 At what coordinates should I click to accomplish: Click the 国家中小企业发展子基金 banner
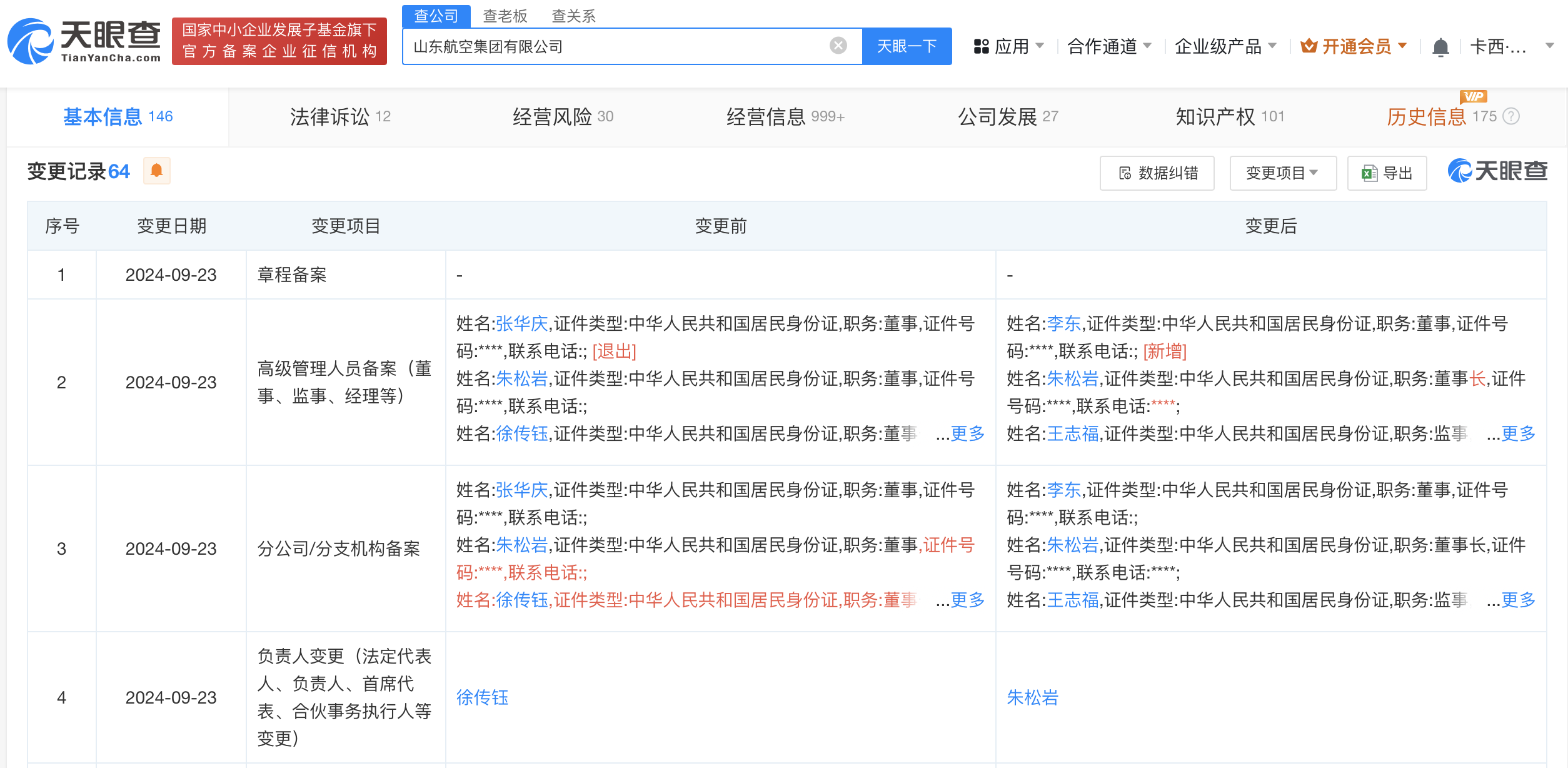[x=279, y=41]
